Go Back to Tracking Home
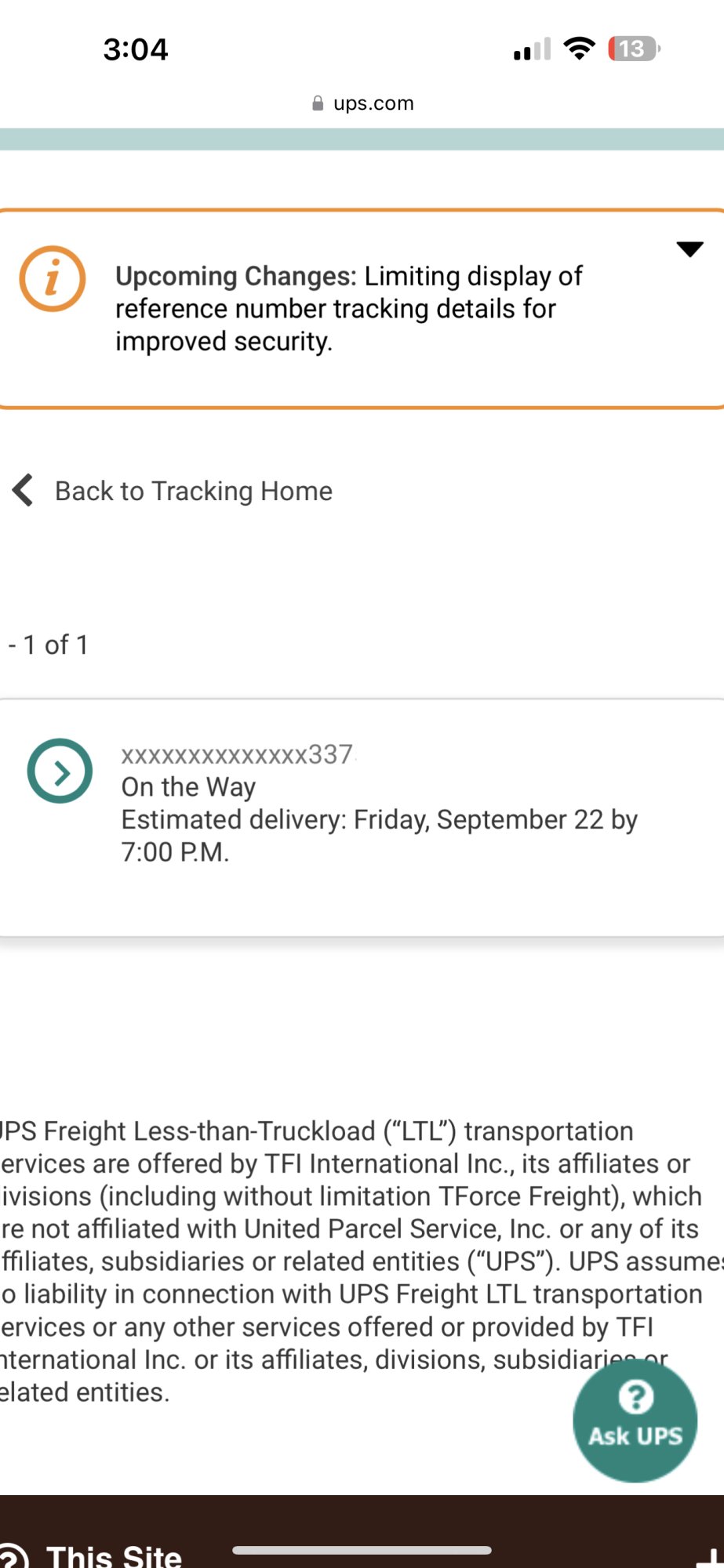 click(193, 491)
